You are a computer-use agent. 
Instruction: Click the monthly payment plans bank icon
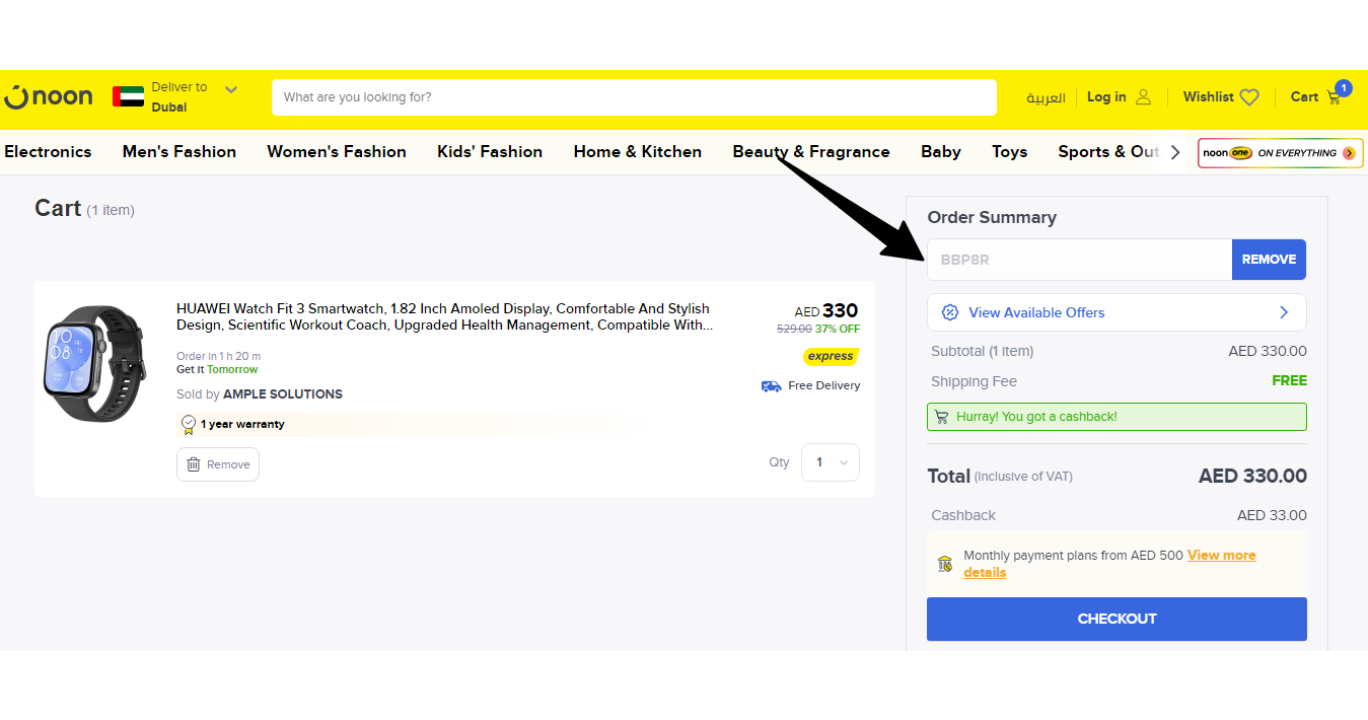945,564
